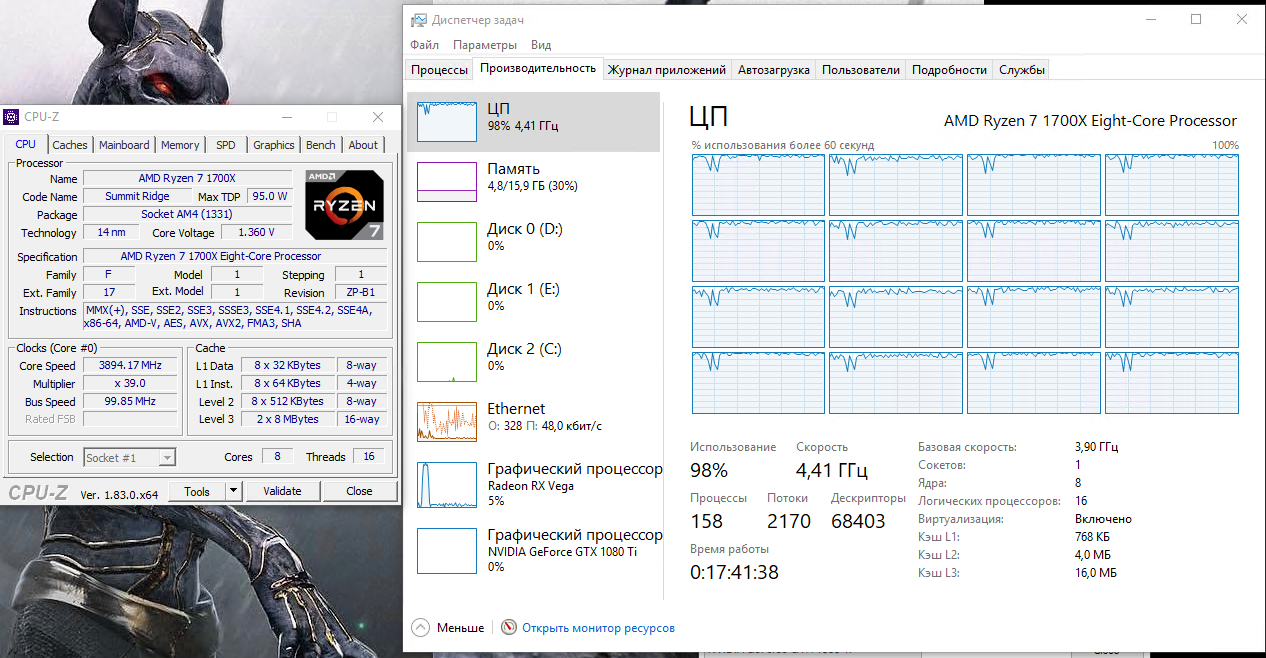This screenshot has height=658, width=1266.
Task: Click Открыть монитор ресурсов link
Action: [598, 628]
